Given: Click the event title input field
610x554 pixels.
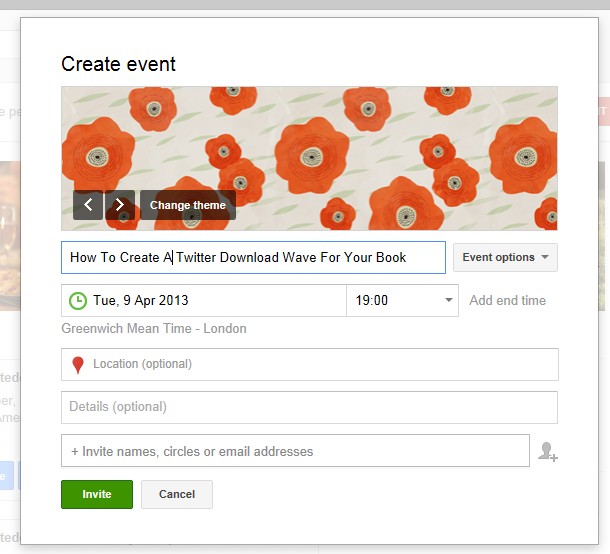Looking at the screenshot, I should click(x=253, y=258).
